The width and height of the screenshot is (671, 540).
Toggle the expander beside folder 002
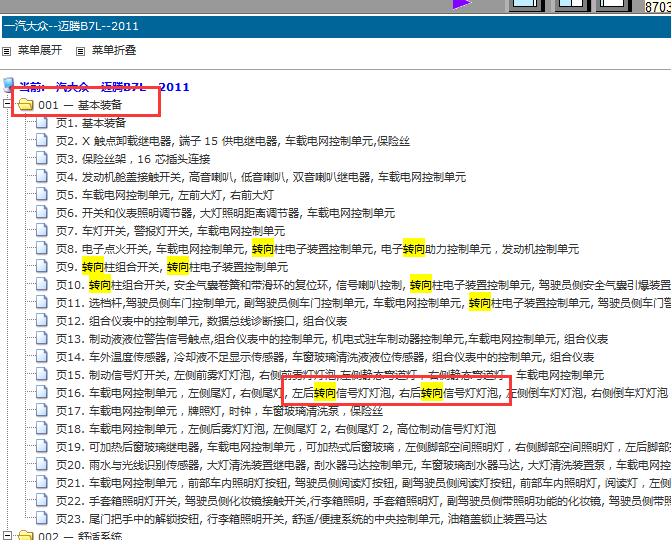click(x=6, y=536)
